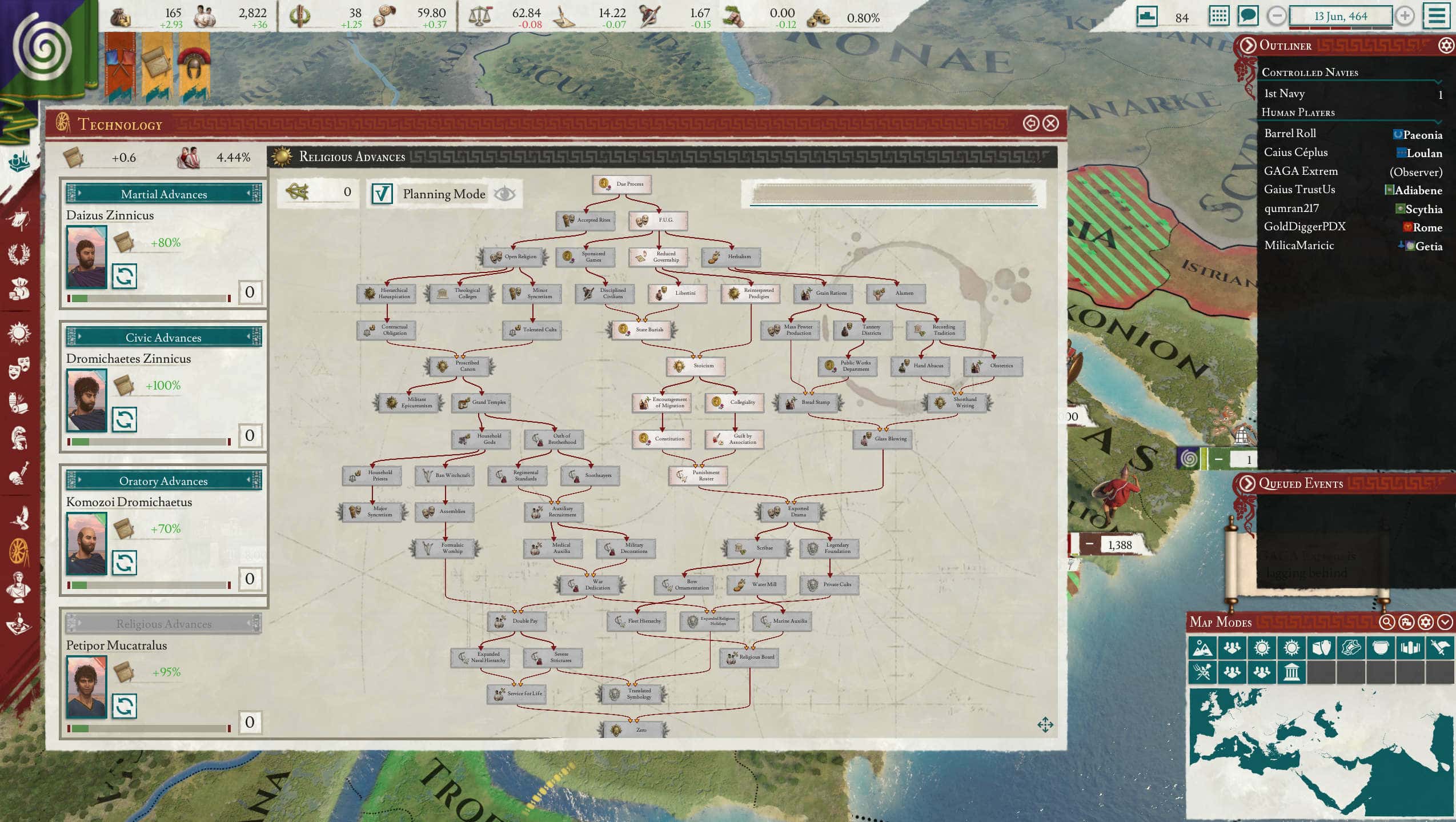1456x822 pixels.
Task: Click the back arrow in the Technology window
Action: (1031, 123)
